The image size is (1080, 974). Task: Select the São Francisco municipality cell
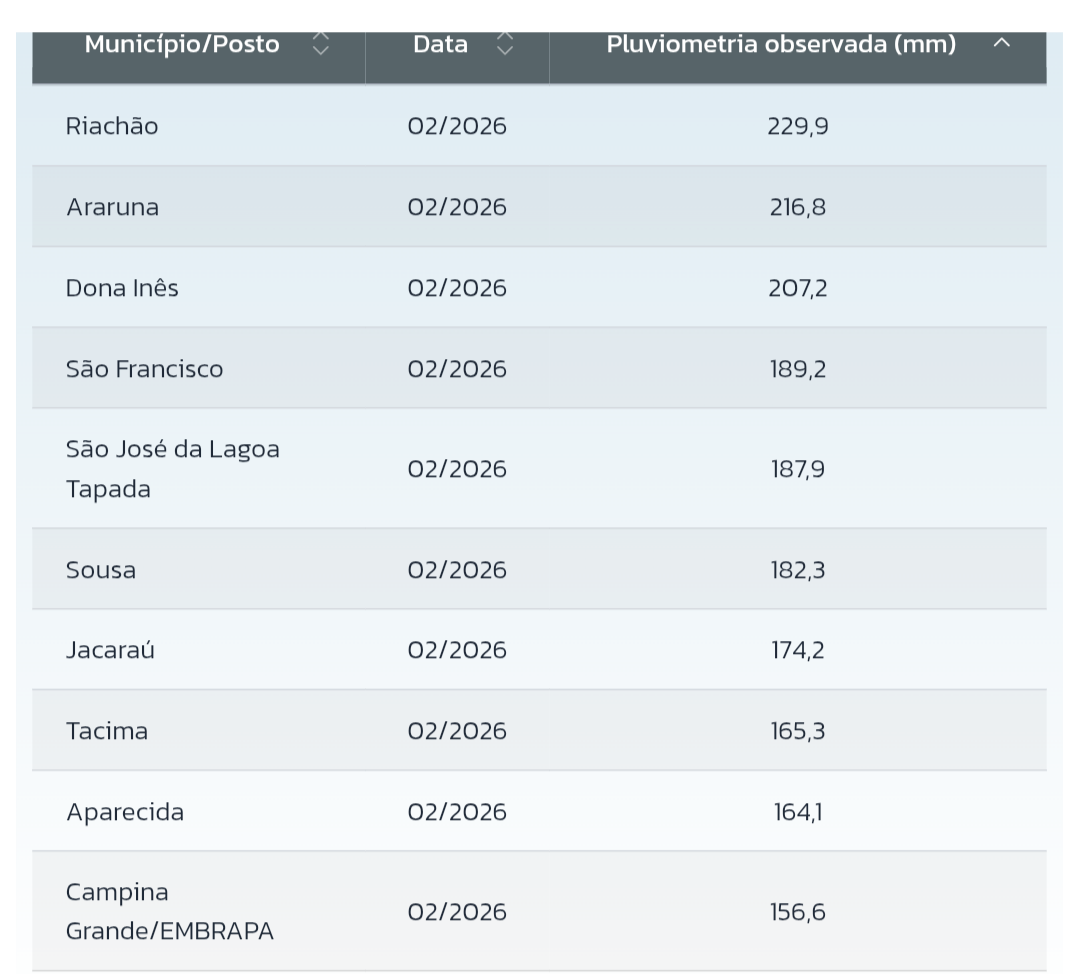tap(144, 370)
